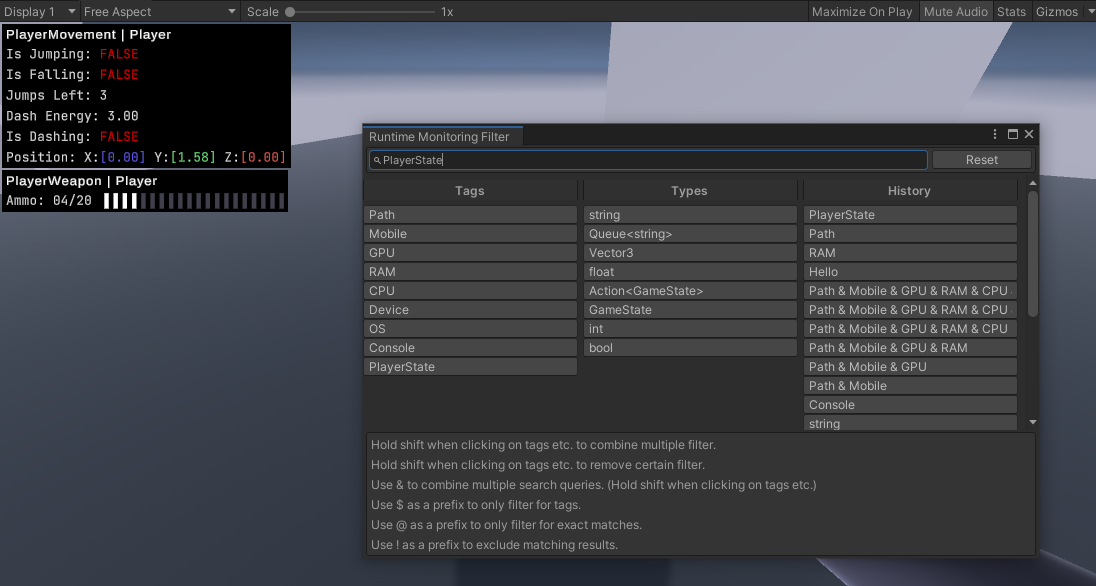Select PlayerState in History

click(910, 215)
